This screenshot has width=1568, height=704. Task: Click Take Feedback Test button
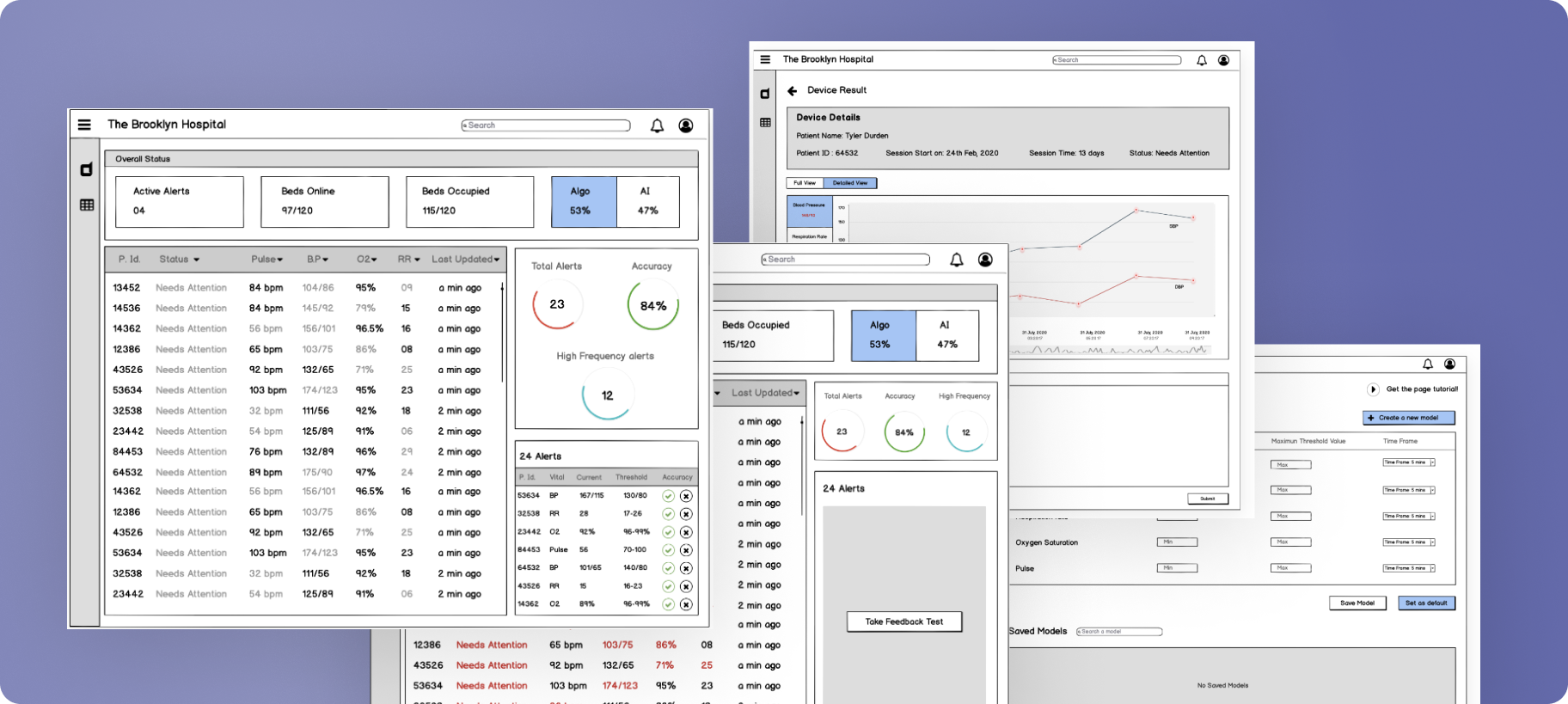point(904,621)
